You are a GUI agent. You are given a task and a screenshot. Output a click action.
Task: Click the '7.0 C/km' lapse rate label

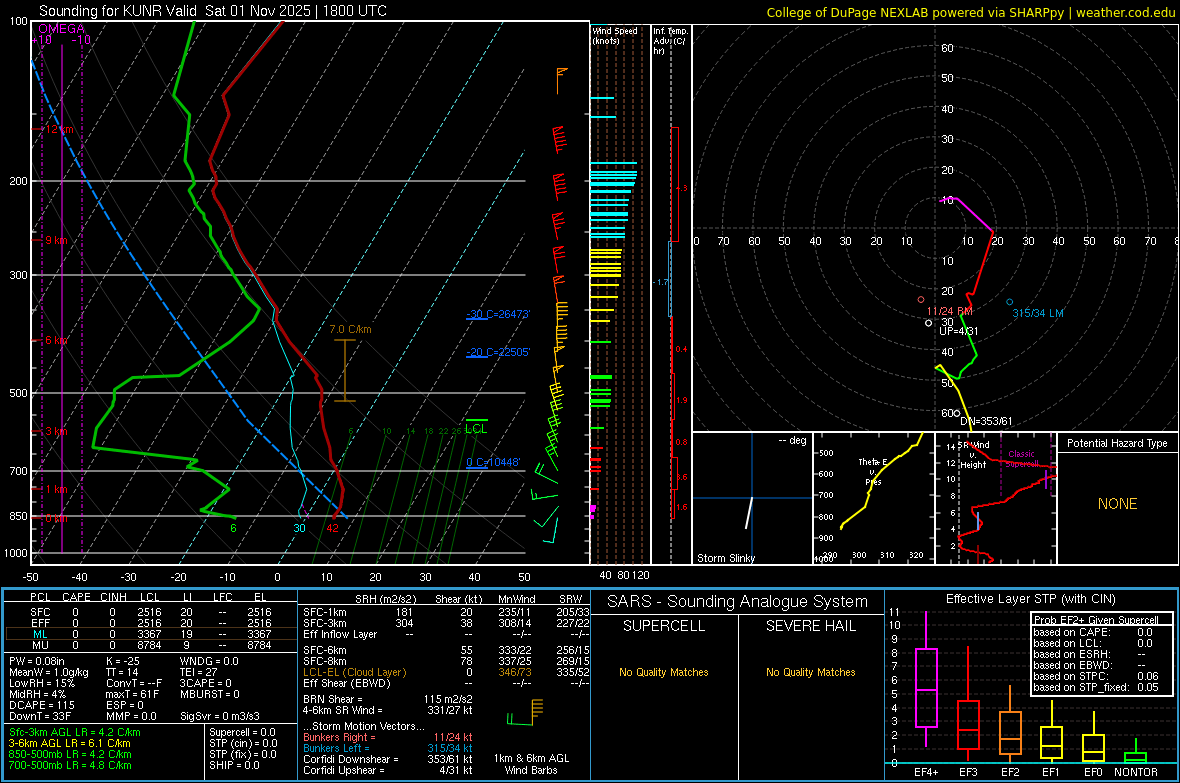[350, 329]
